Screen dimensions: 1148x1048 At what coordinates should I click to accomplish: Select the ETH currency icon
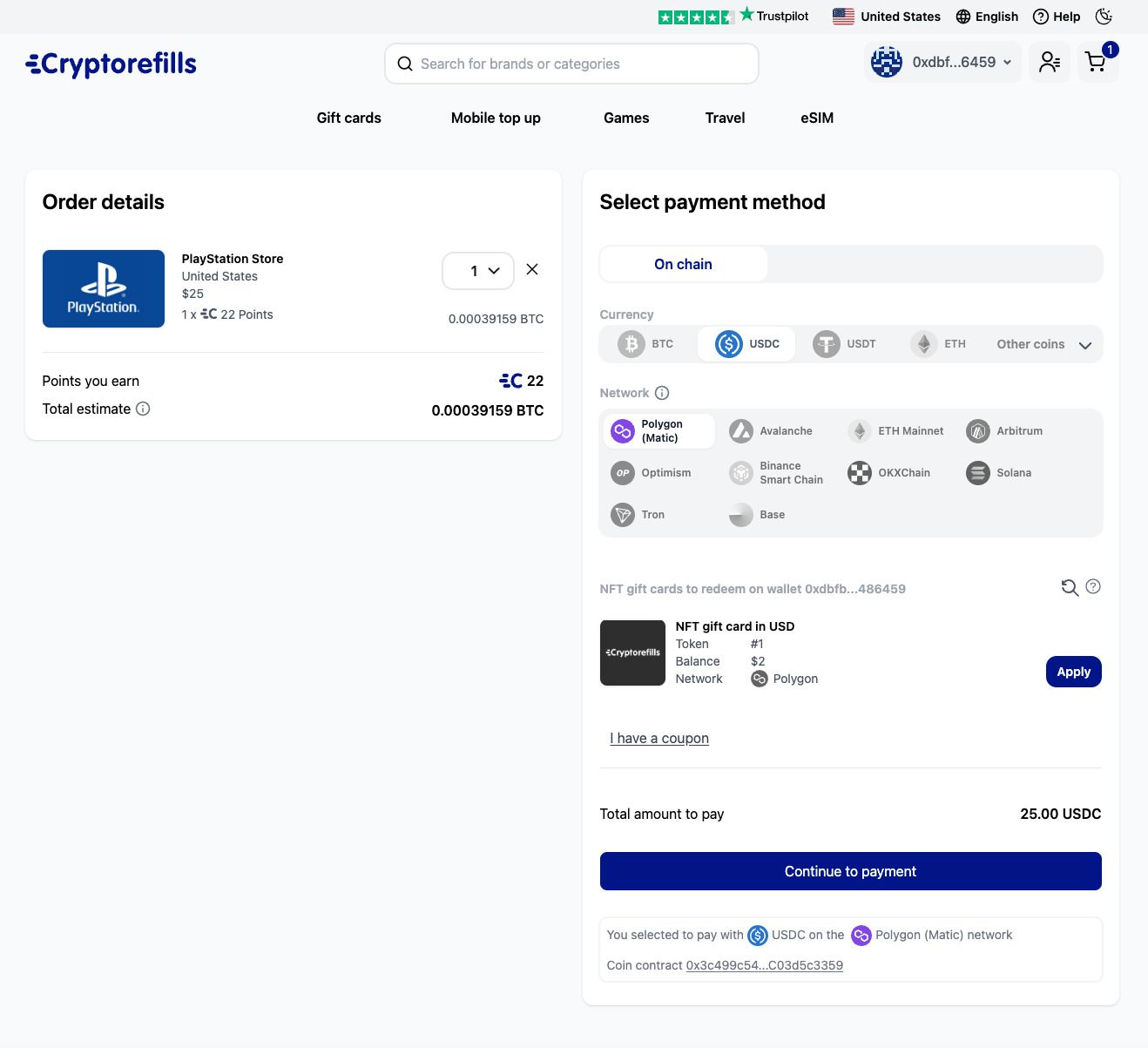[923, 343]
